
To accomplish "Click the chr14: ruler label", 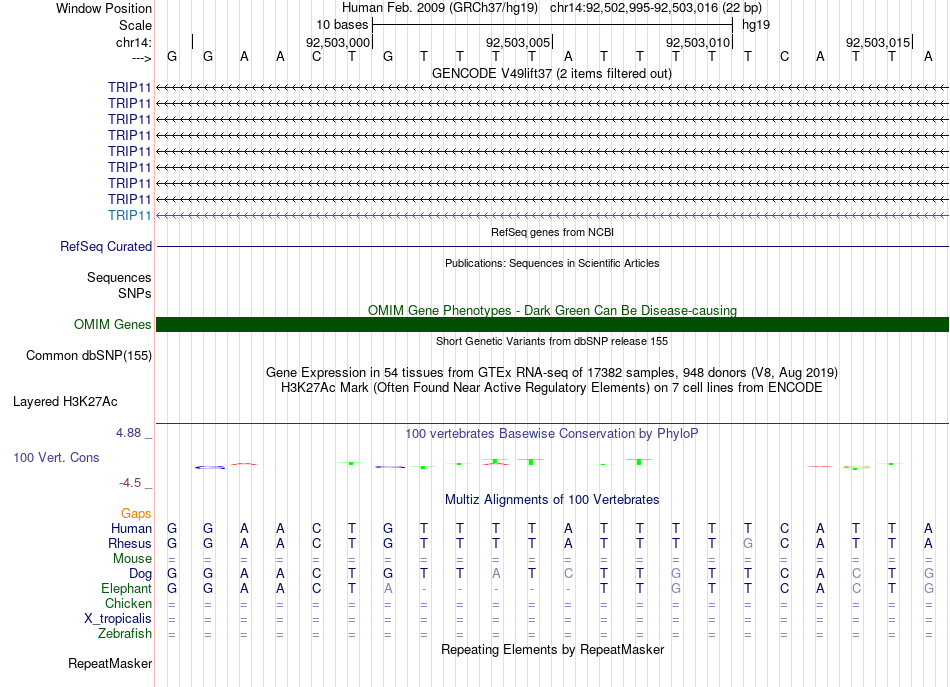I will tap(133, 42).
